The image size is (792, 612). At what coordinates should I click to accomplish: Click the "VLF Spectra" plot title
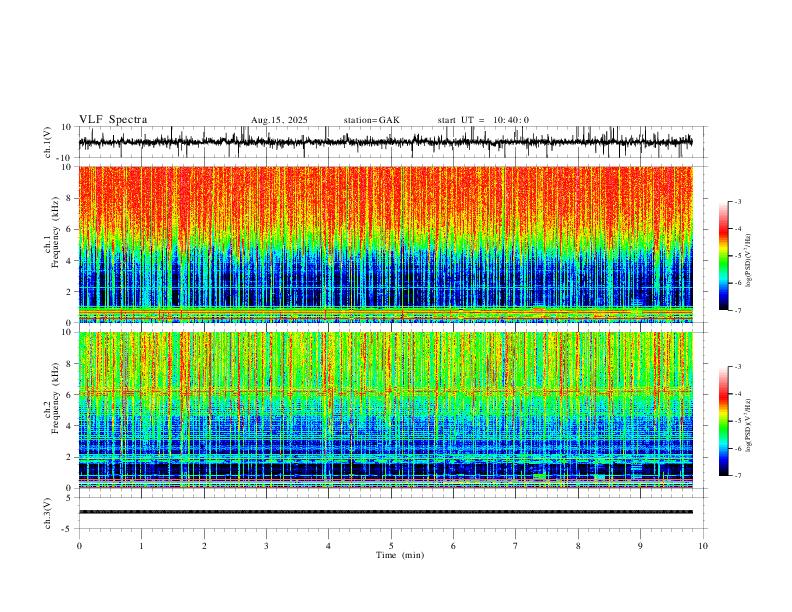[x=113, y=120]
